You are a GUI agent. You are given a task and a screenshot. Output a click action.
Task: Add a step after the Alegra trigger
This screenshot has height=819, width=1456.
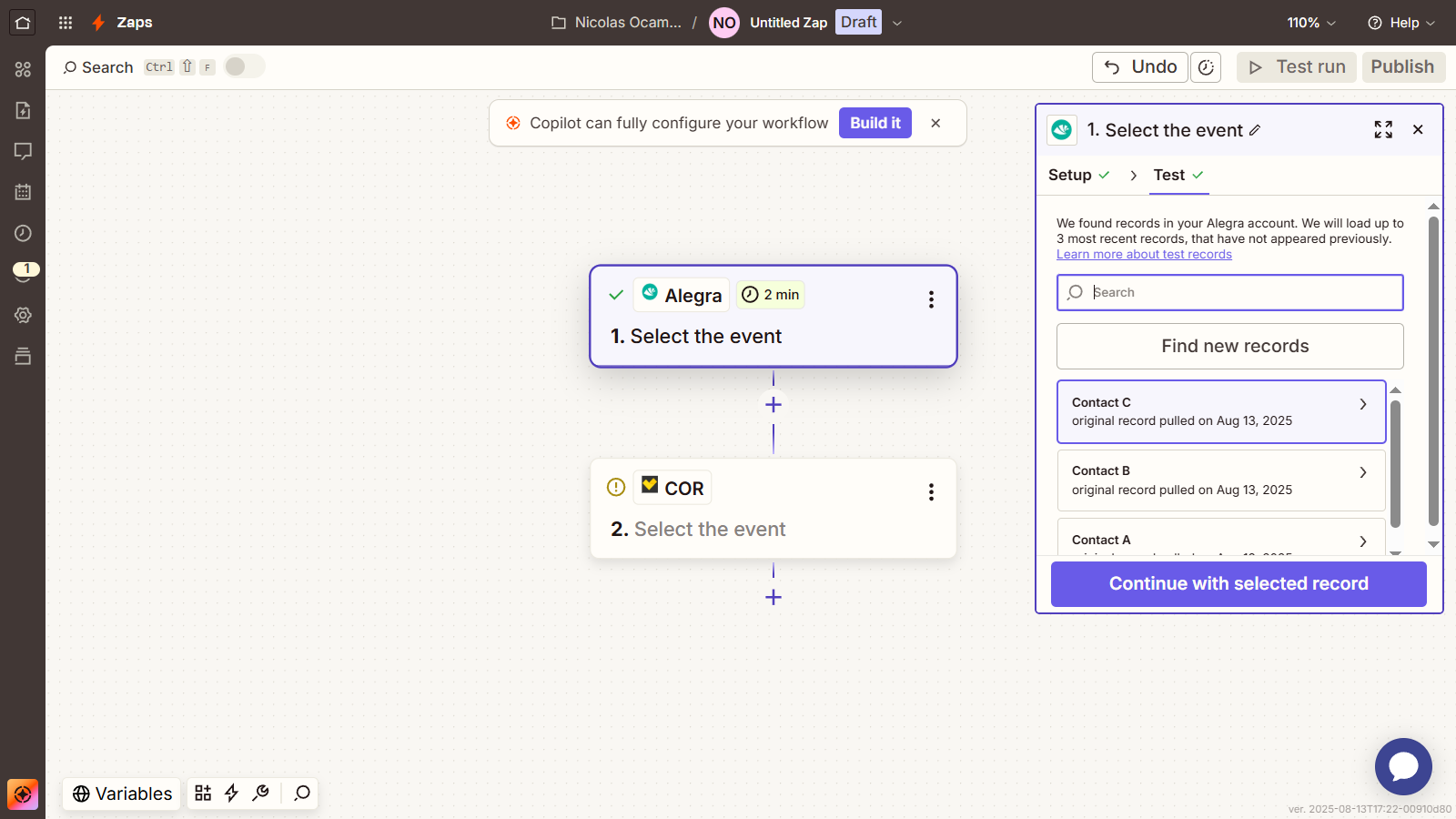click(x=773, y=405)
